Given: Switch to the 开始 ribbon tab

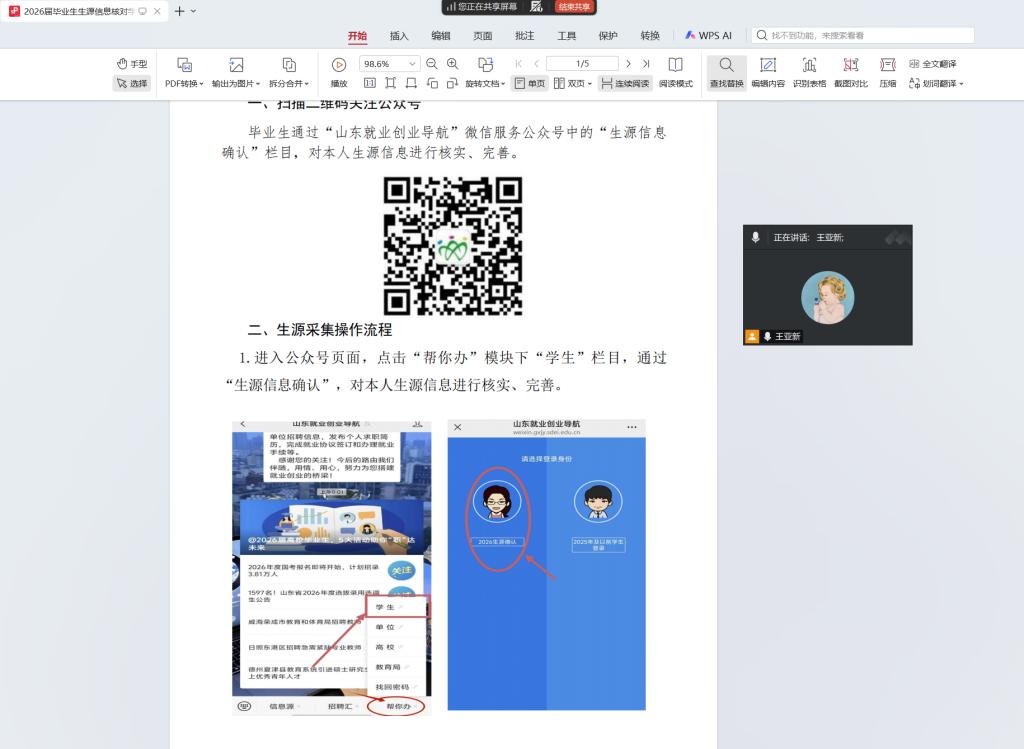Looking at the screenshot, I should (x=357, y=35).
